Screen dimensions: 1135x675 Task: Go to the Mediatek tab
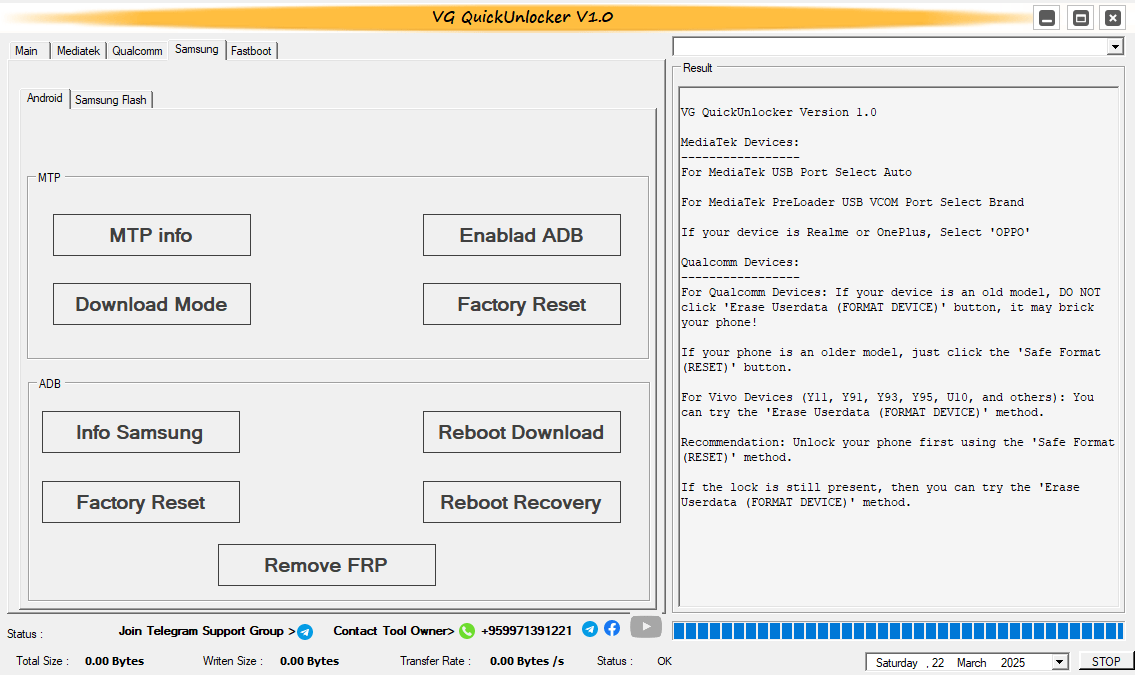(78, 50)
